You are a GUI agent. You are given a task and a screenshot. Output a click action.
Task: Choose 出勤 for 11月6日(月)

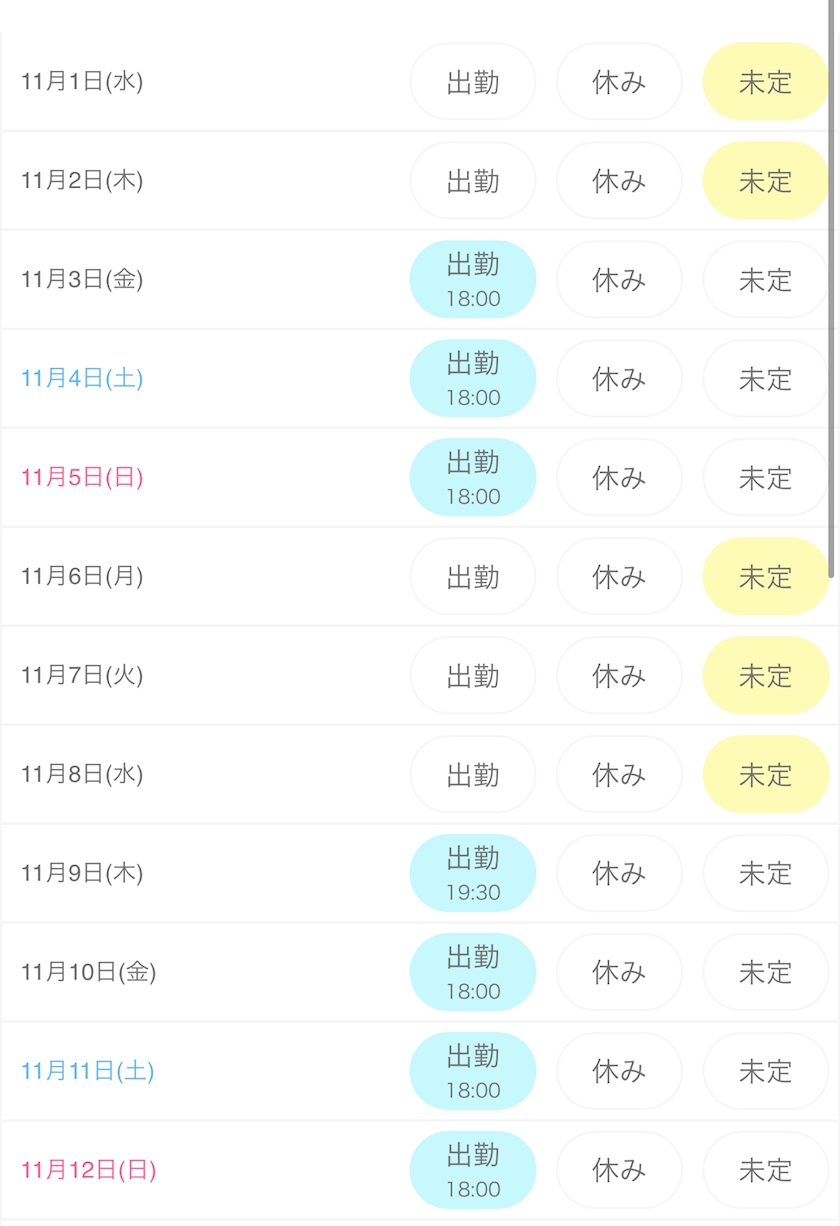click(473, 577)
